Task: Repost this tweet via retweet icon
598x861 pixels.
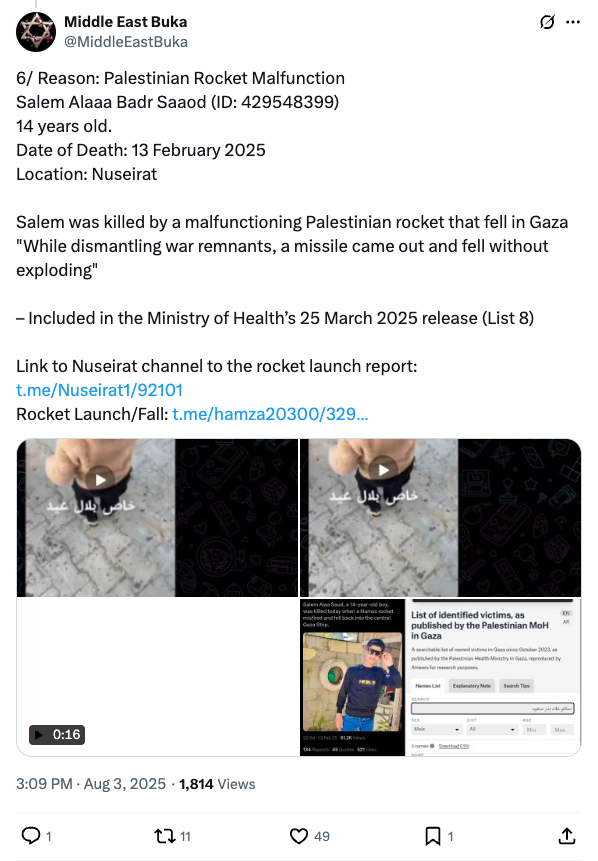Action: tap(164, 836)
